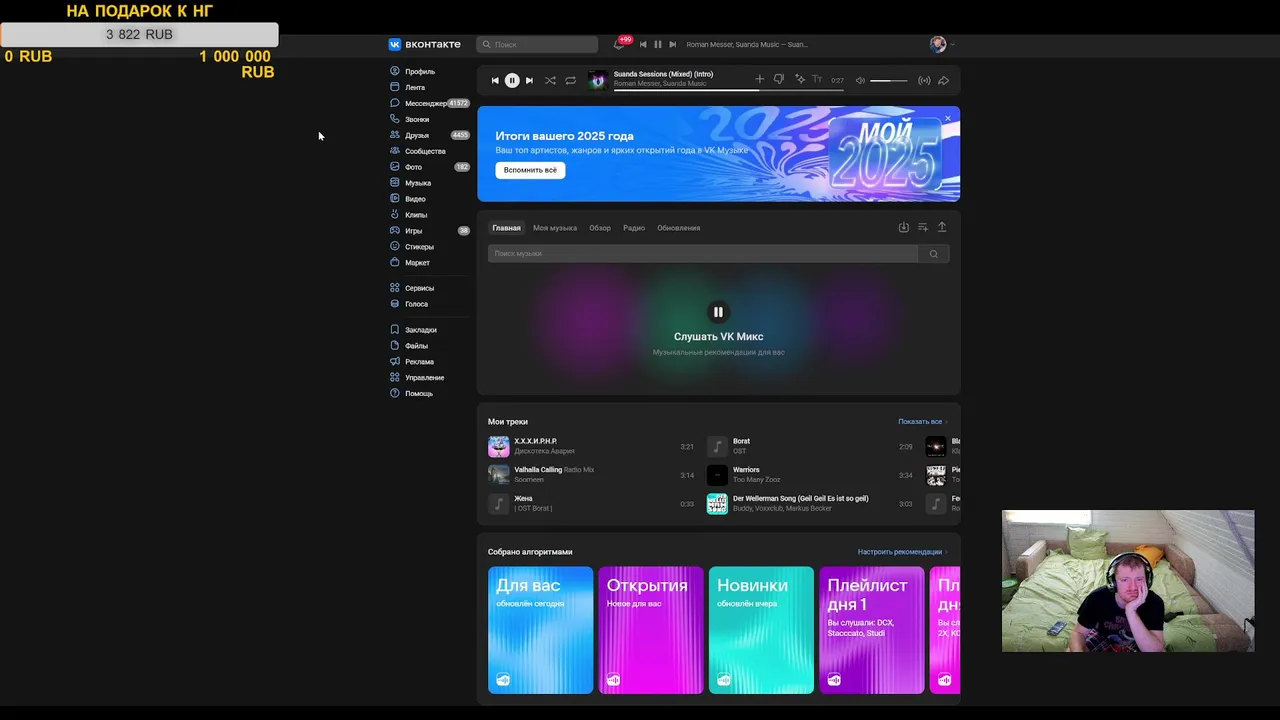The height and width of the screenshot is (720, 1280).
Task: Close the Итоги 2025 года banner
Action: click(x=948, y=118)
